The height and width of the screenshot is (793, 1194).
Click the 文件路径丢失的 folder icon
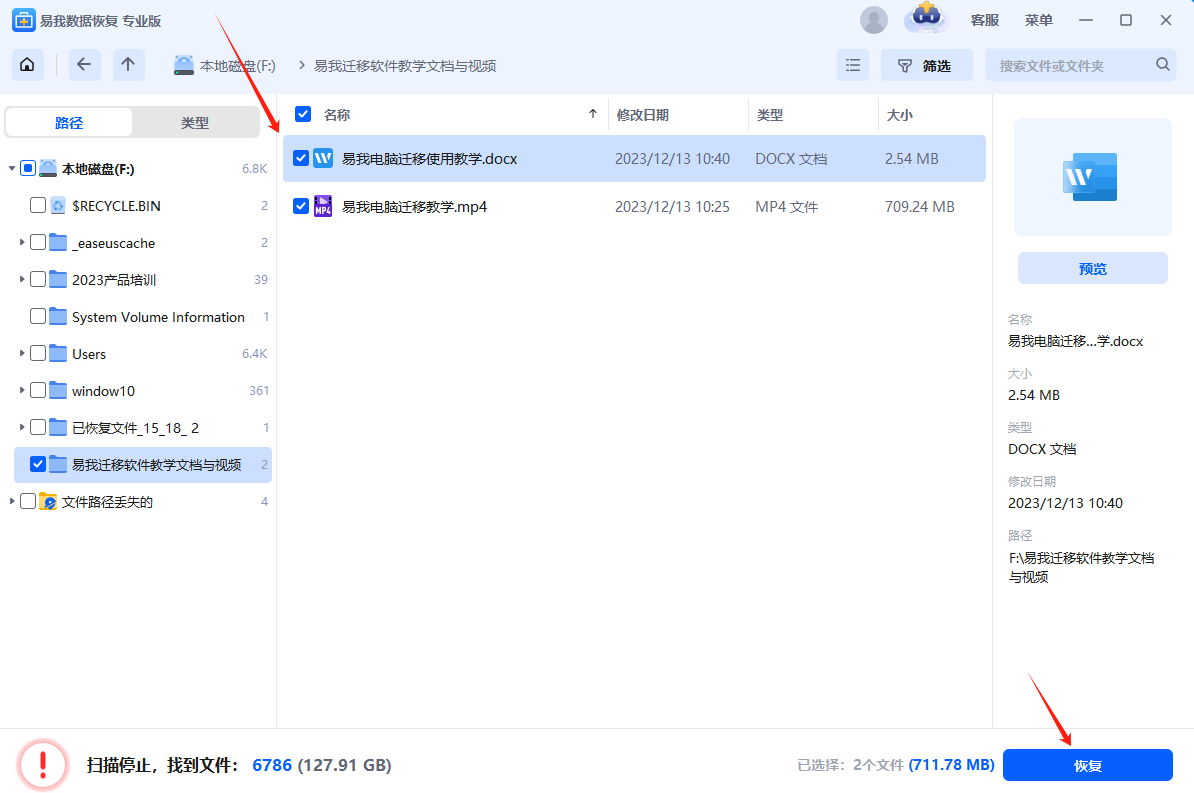tap(48, 502)
